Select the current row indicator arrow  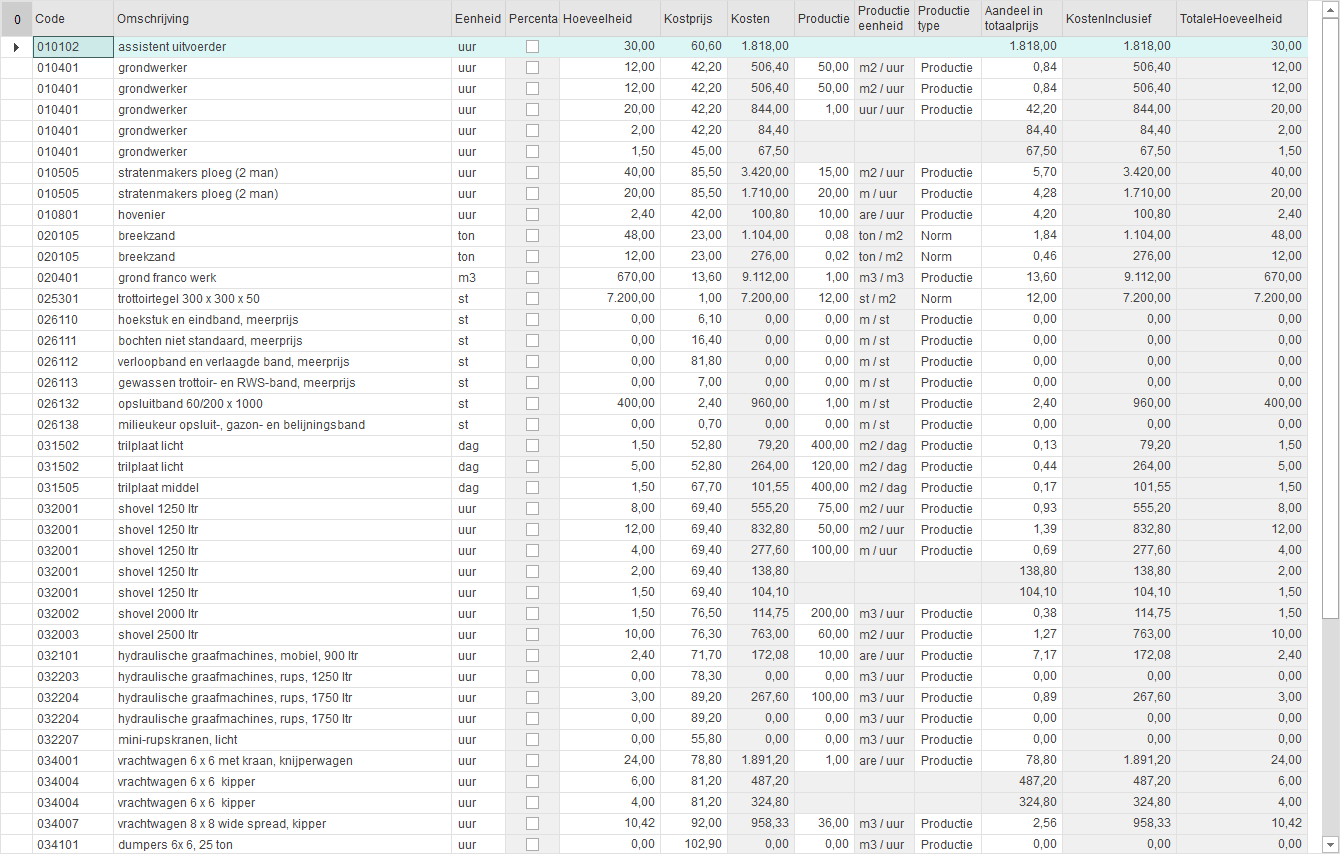[16, 47]
